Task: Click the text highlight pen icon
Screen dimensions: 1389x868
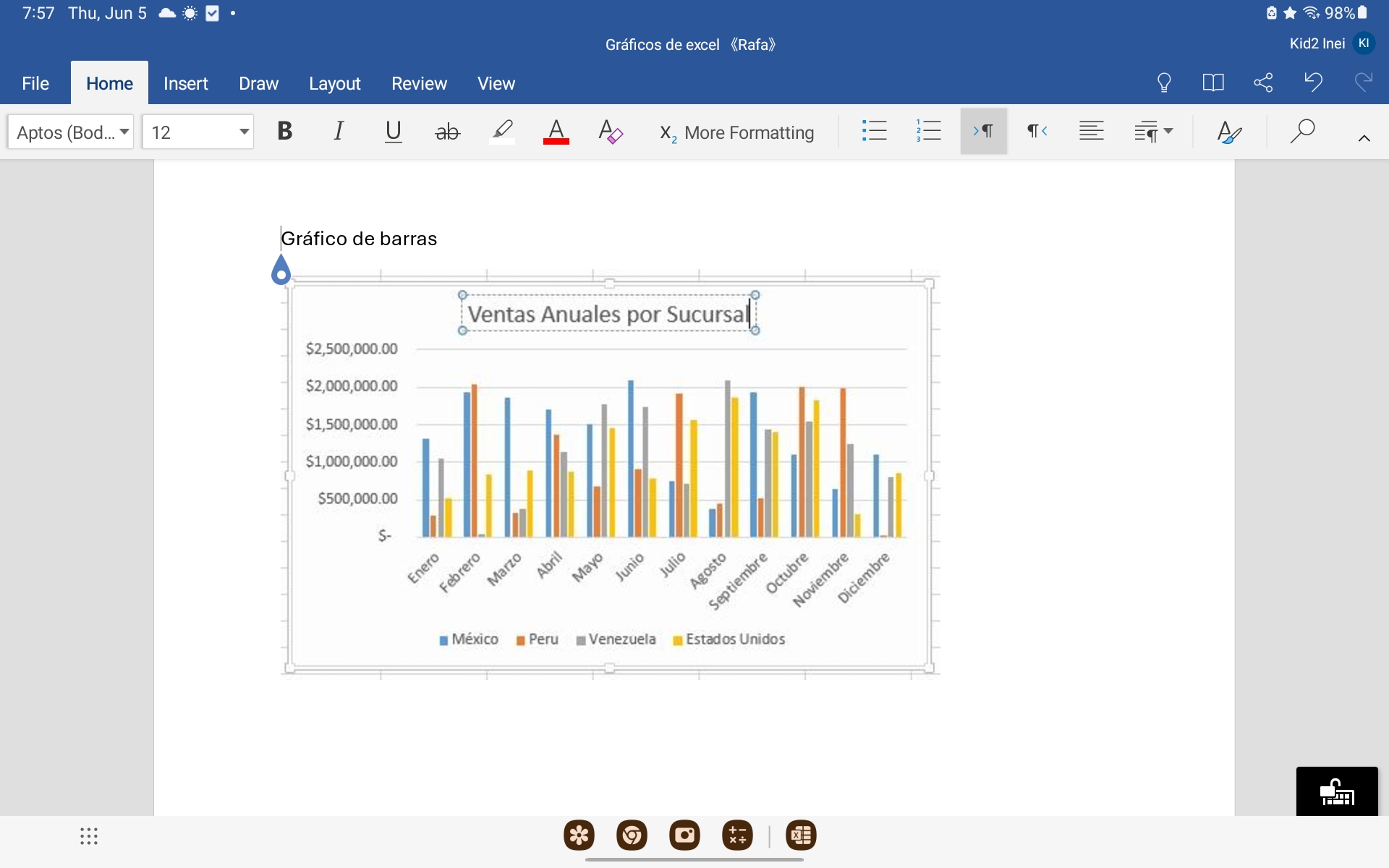Action: 502,132
